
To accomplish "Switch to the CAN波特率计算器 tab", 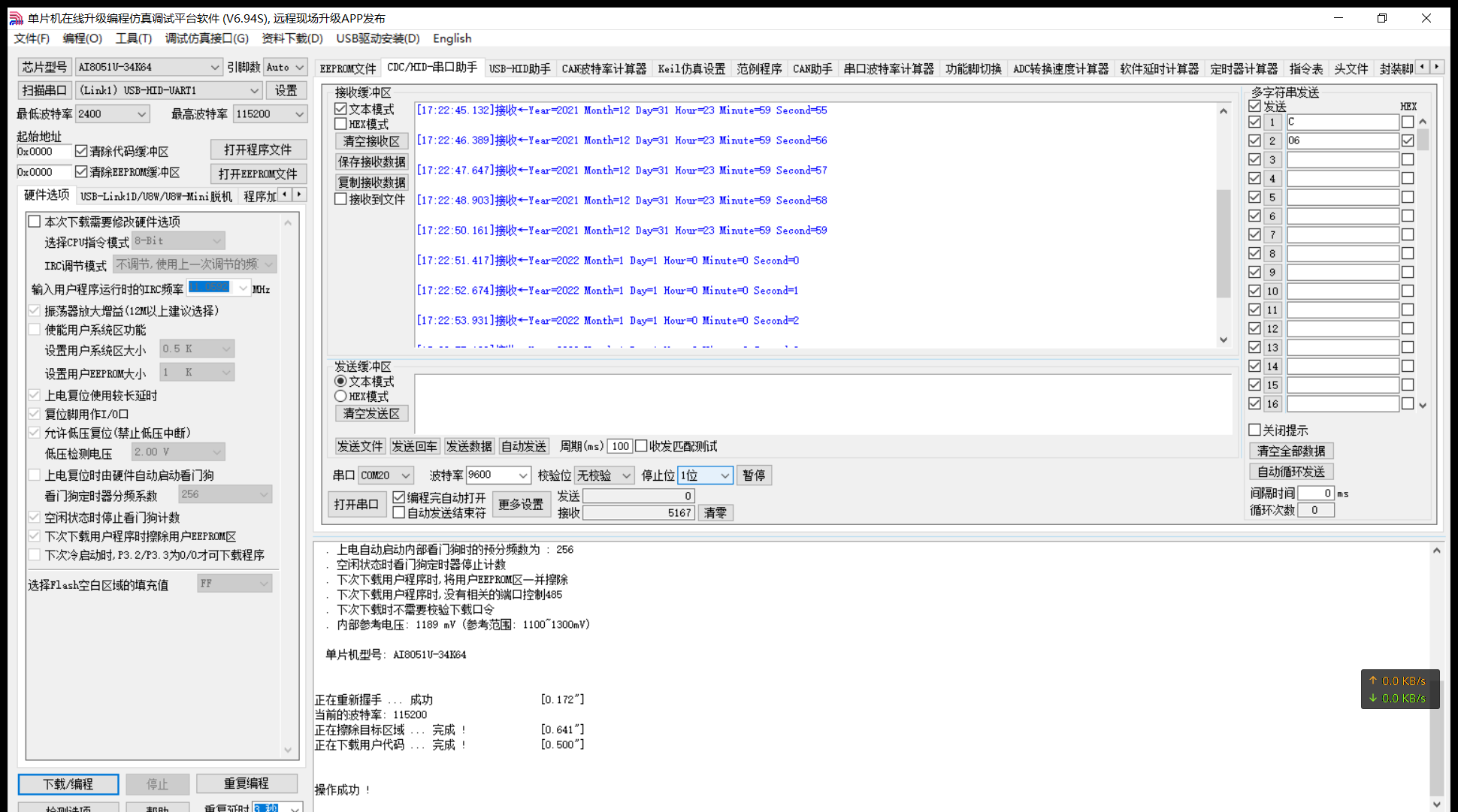I will [x=603, y=69].
